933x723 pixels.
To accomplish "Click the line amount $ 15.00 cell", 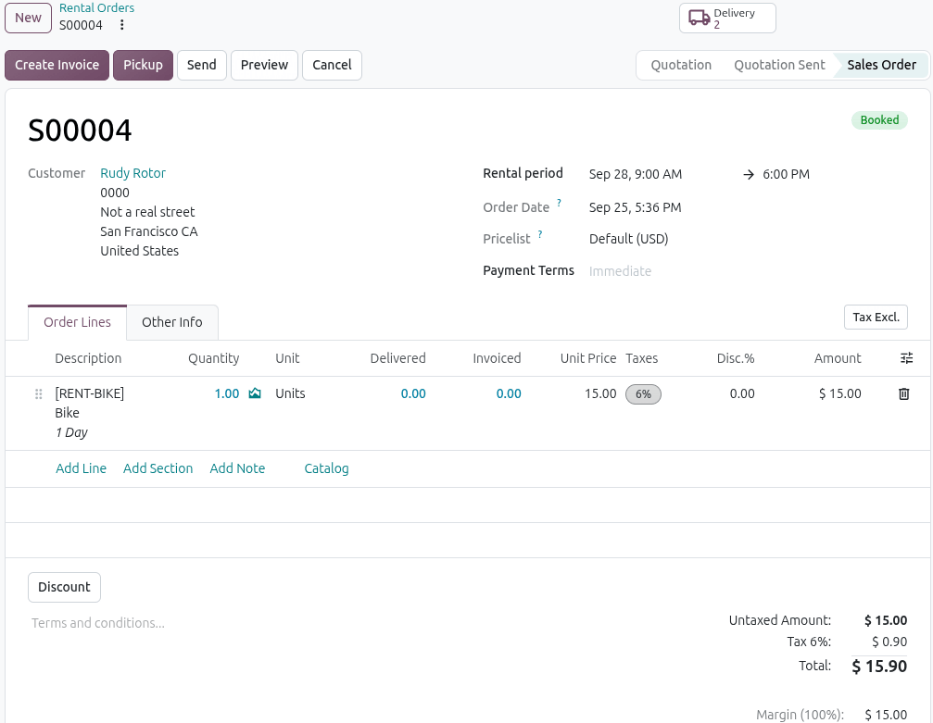I will click(x=840, y=394).
